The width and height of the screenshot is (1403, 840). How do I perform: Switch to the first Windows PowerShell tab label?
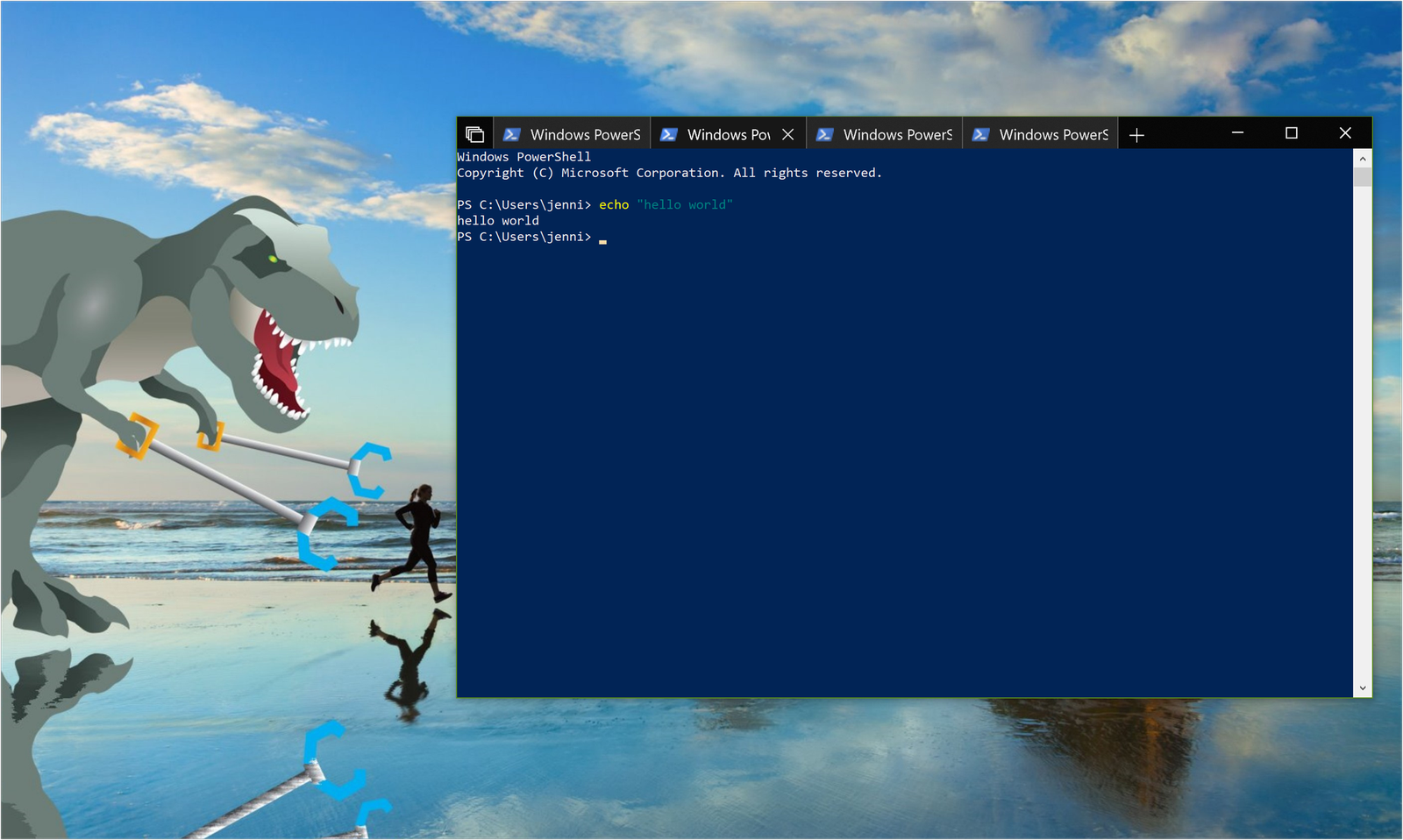pos(585,134)
